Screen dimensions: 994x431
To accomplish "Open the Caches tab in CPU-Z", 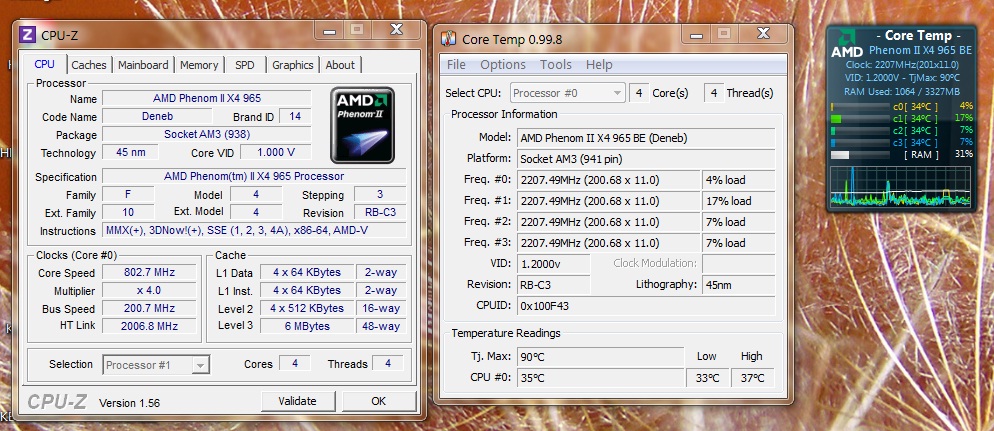I will 89,65.
